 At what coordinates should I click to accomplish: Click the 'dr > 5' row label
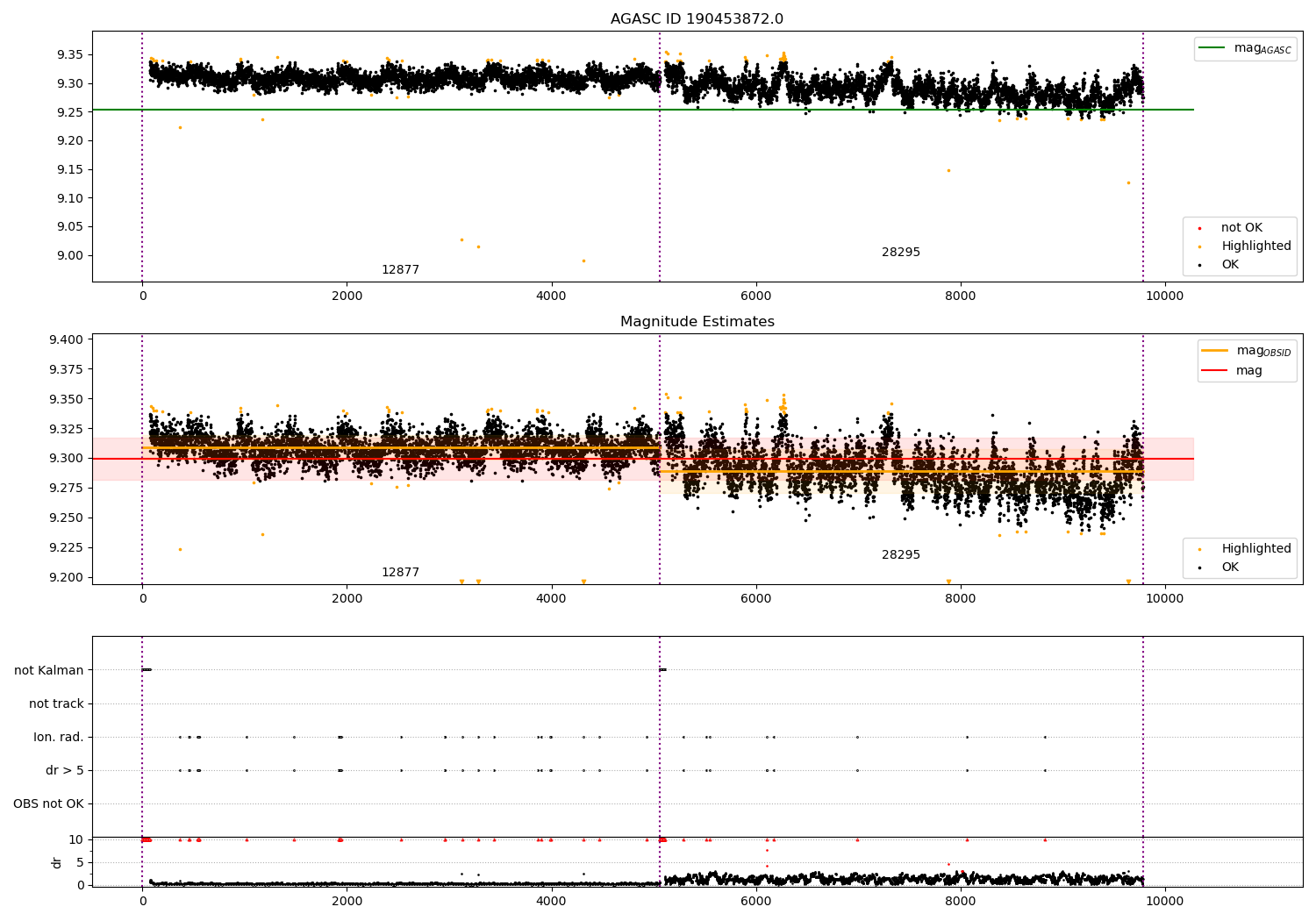coord(65,771)
